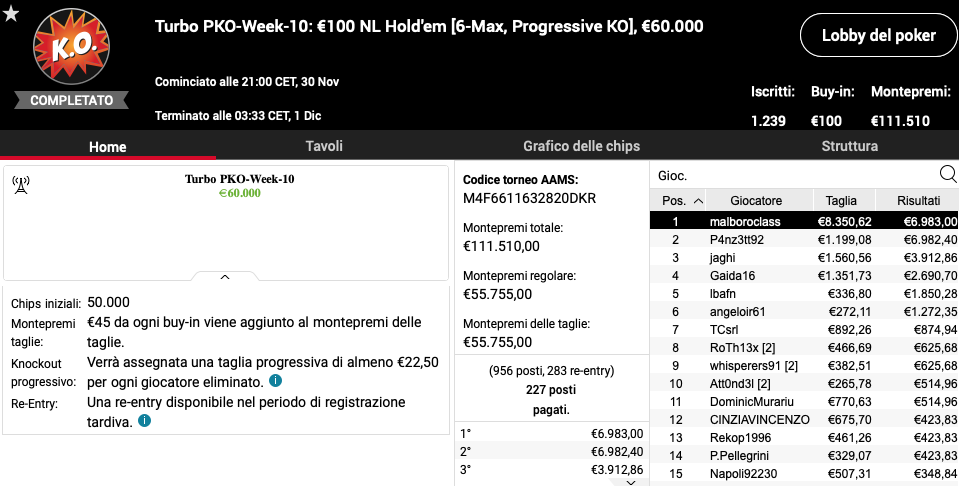The width and height of the screenshot is (959, 486).
Task: Open info icon beside Re-Entry text
Action: [144, 421]
